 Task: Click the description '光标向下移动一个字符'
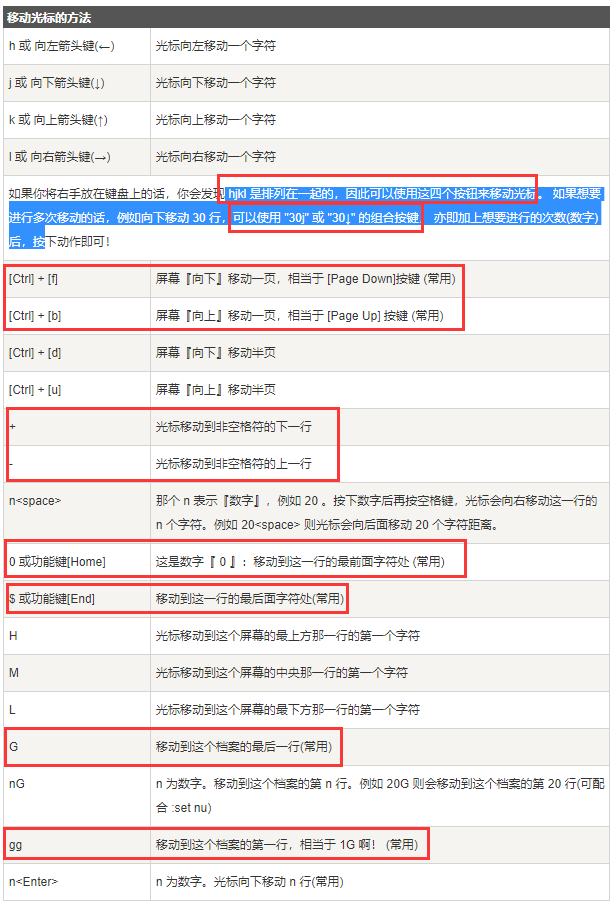pyautogui.click(x=215, y=83)
